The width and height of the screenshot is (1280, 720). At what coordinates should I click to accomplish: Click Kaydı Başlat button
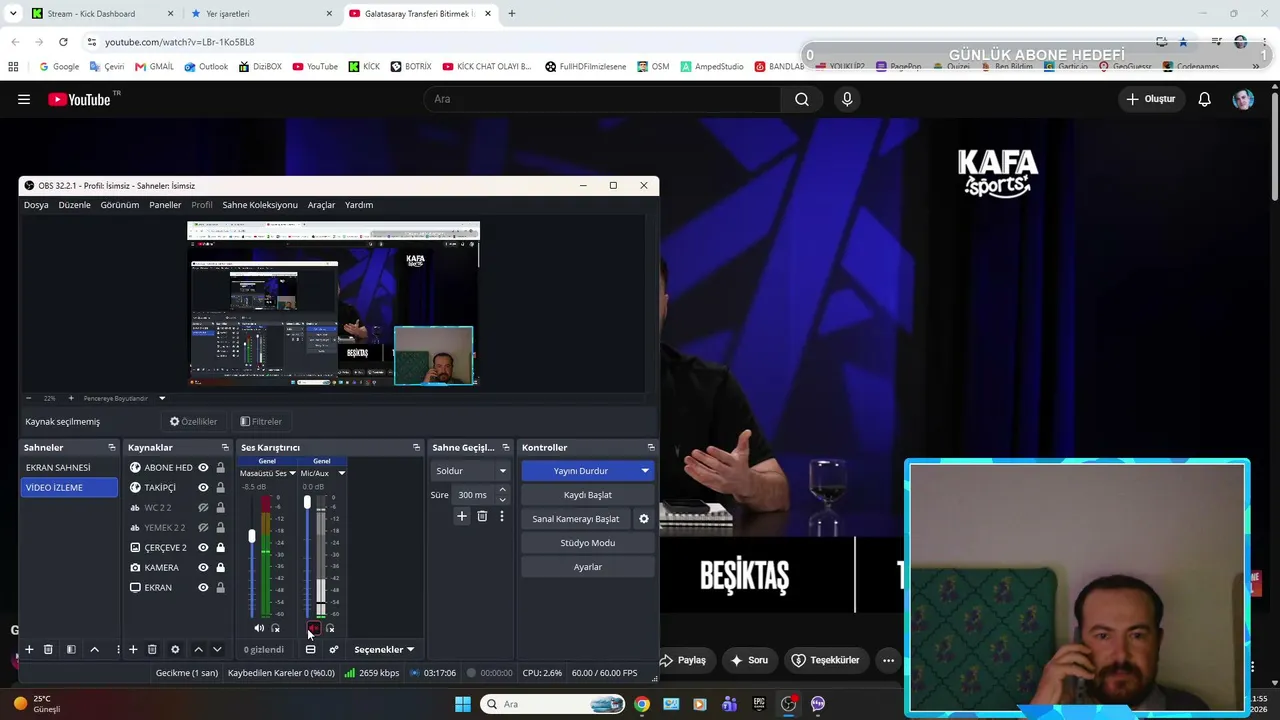pyautogui.click(x=588, y=495)
